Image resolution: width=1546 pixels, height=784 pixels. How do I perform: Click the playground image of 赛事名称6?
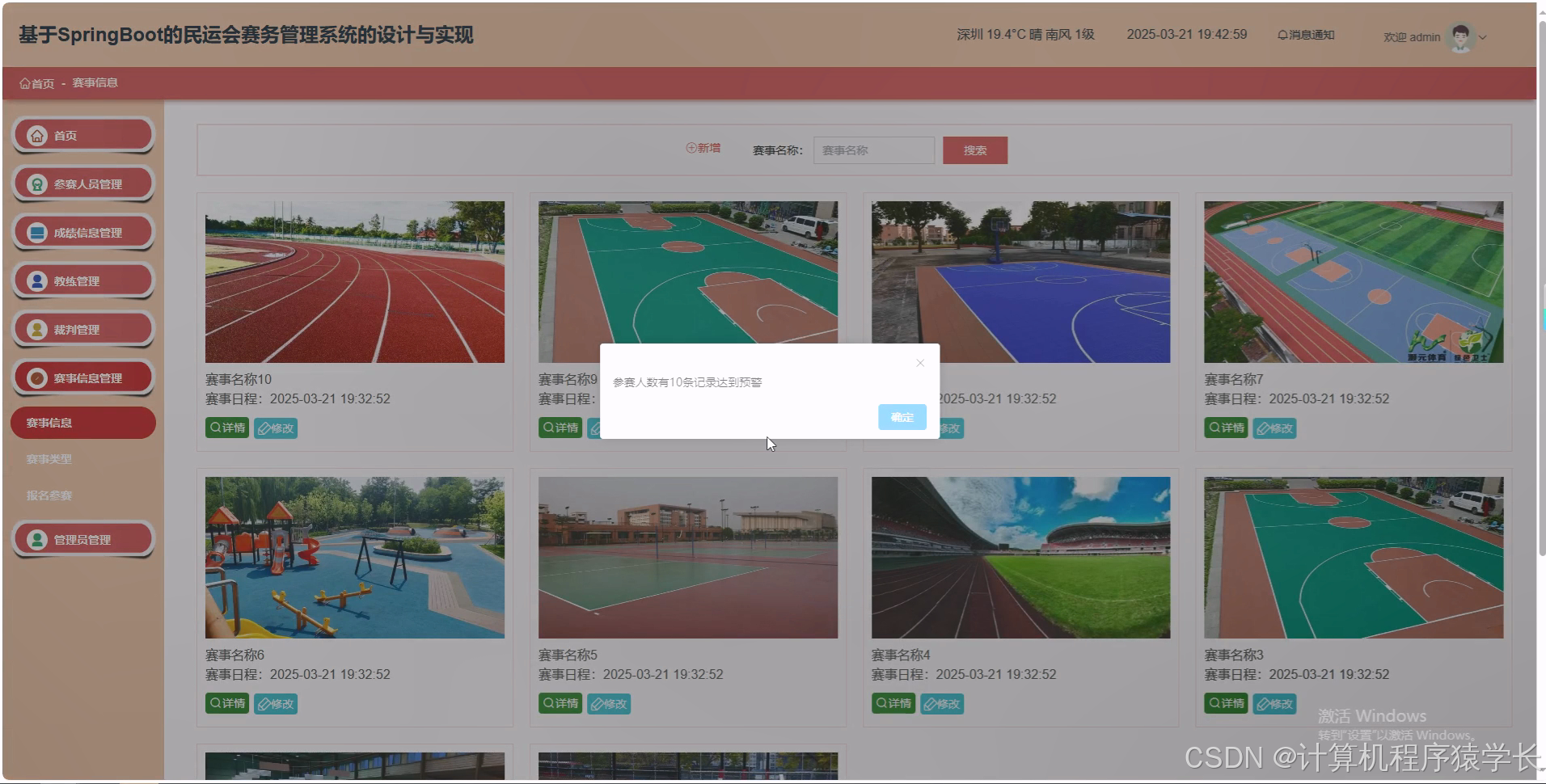tap(355, 558)
